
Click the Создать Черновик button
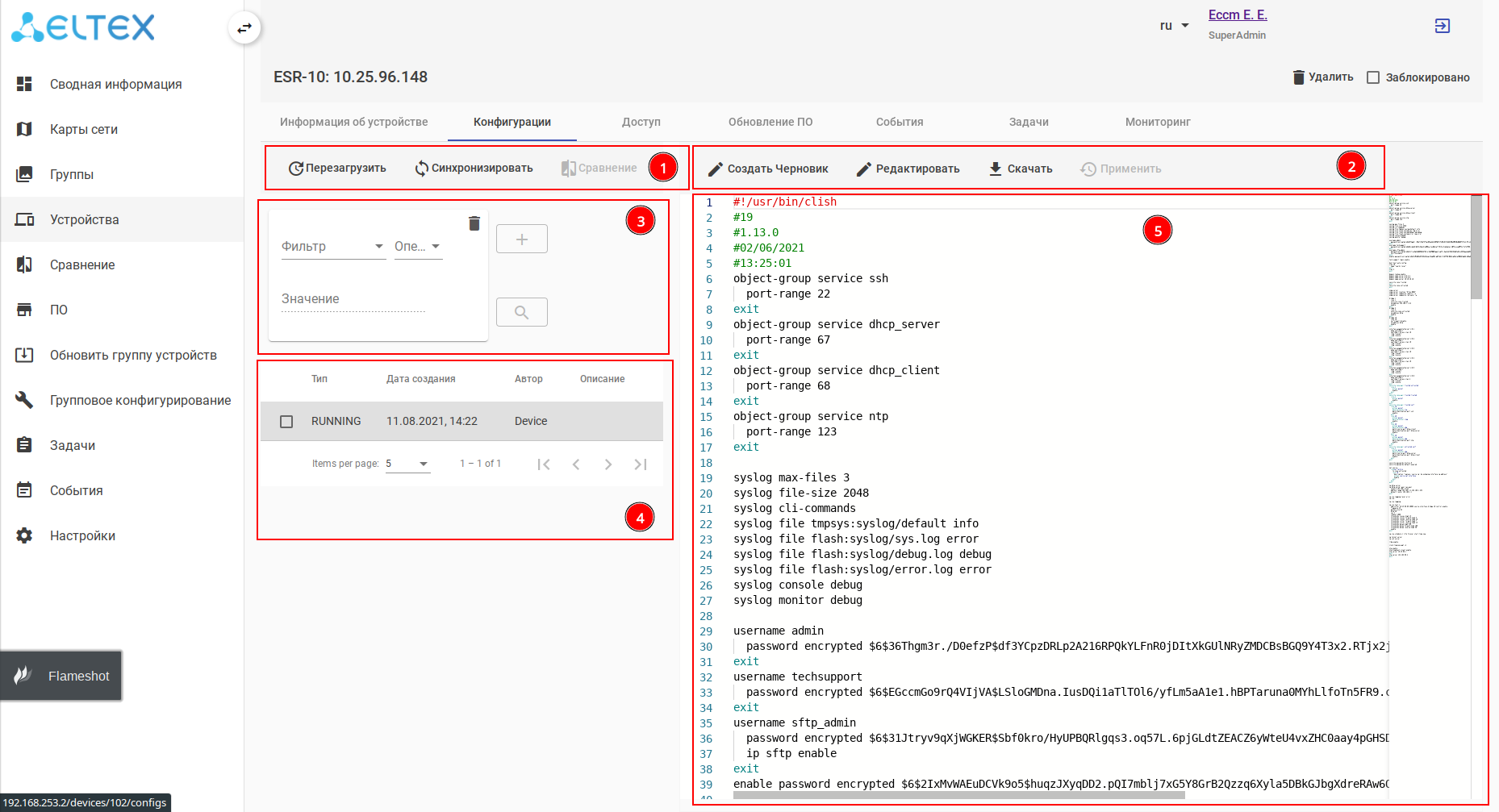pos(768,169)
